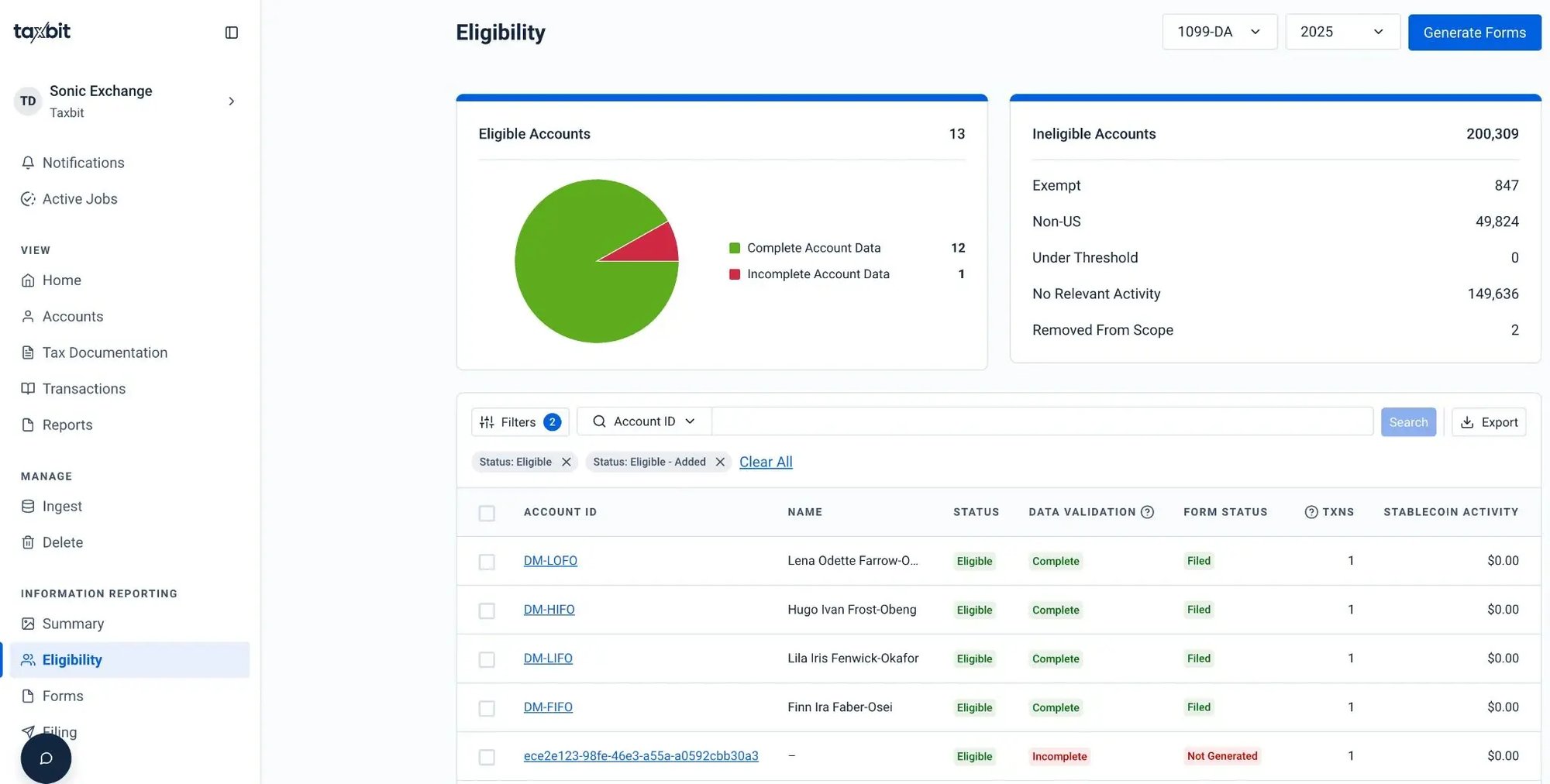The width and height of the screenshot is (1550, 784).
Task: Open the 2025 year dropdown
Action: tap(1342, 32)
